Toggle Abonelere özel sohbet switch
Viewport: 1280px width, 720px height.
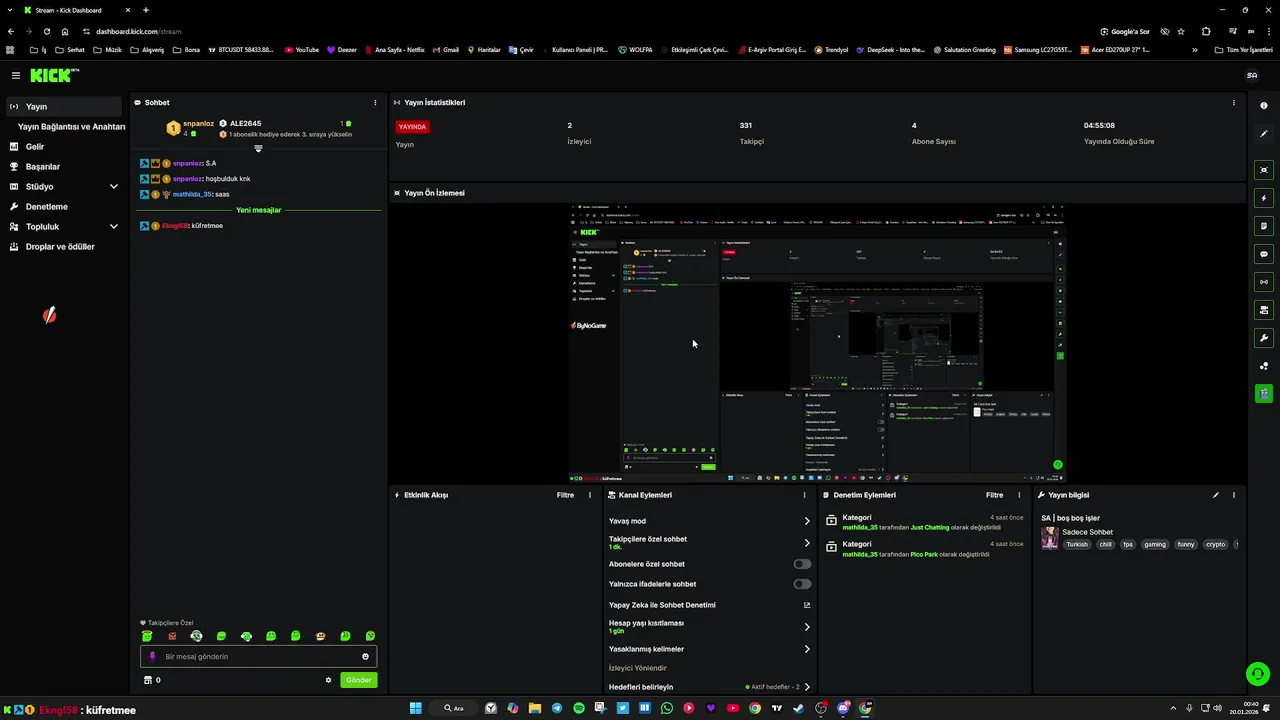pyautogui.click(x=802, y=564)
